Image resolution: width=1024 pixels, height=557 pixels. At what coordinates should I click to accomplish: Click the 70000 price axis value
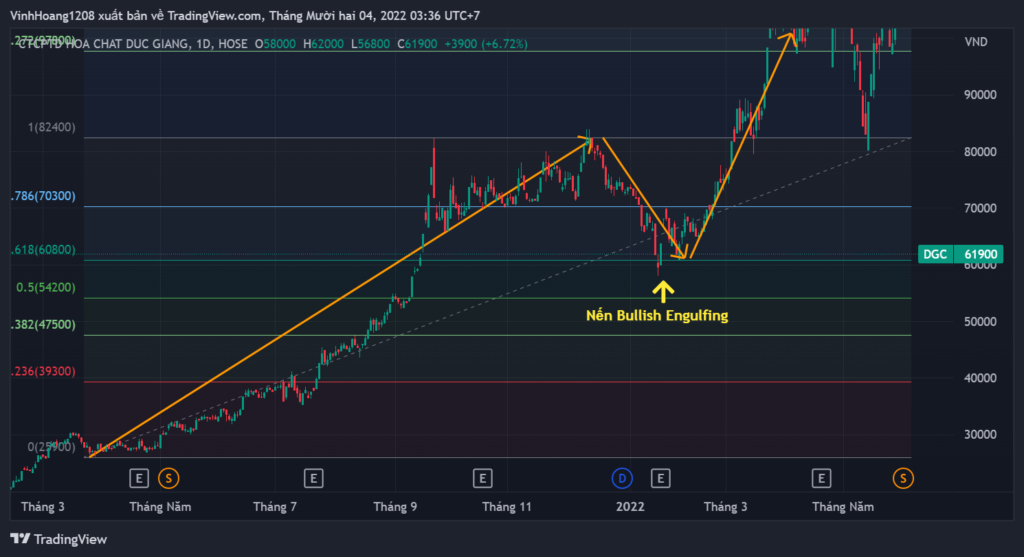[980, 208]
